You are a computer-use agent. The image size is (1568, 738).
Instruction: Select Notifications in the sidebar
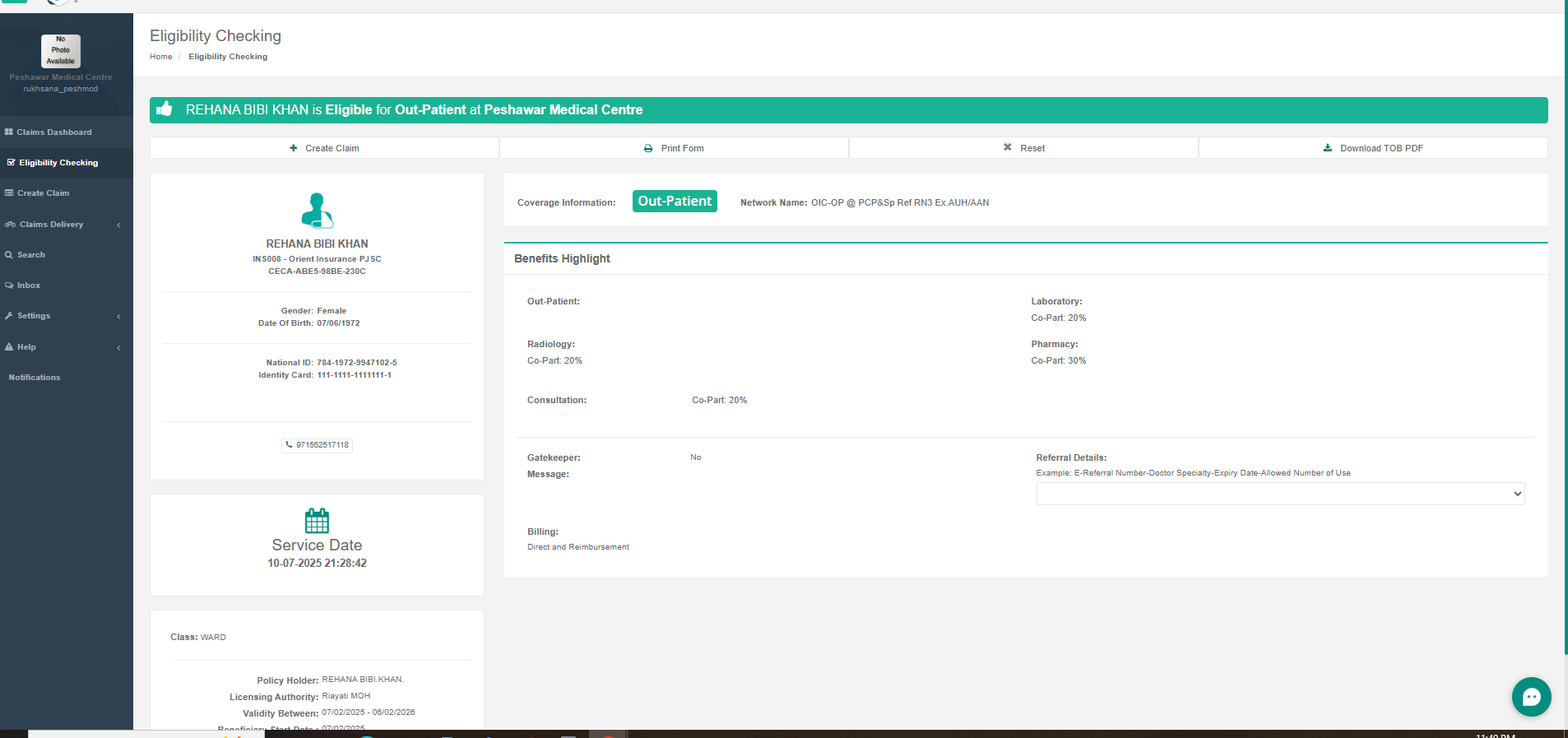35,378
